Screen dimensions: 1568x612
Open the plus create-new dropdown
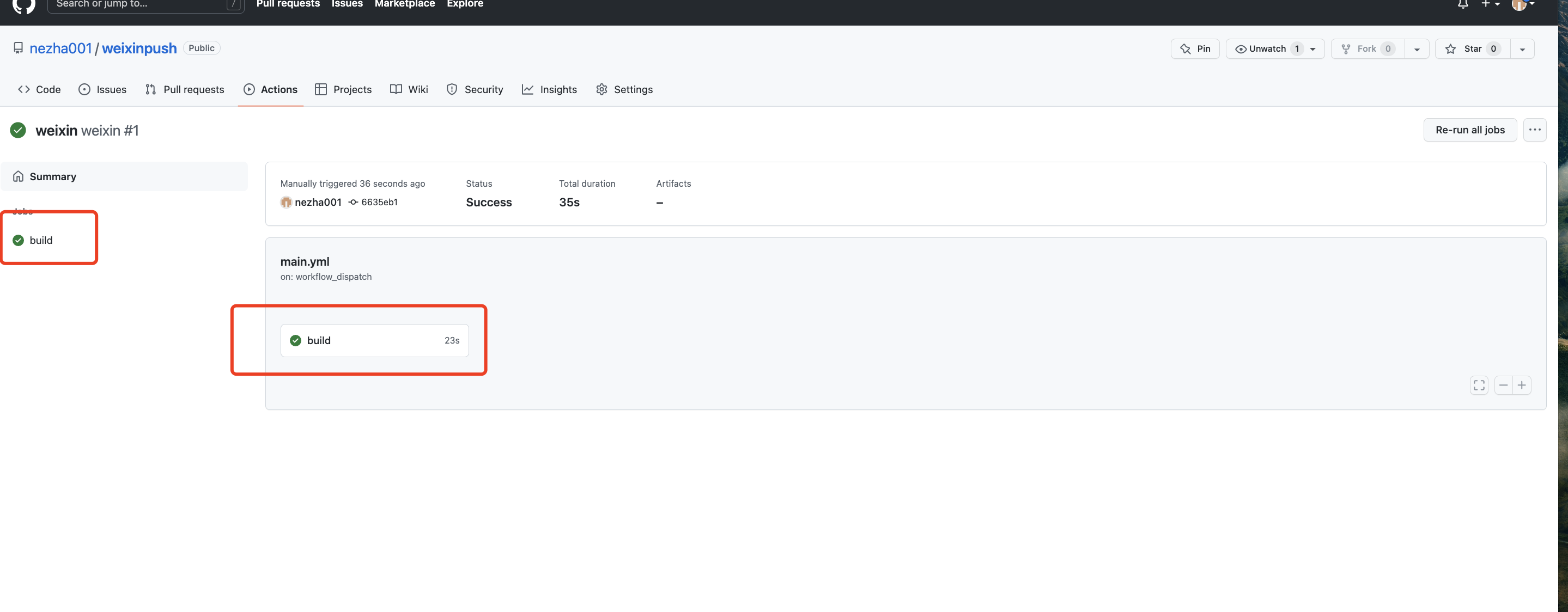tap(1490, 4)
